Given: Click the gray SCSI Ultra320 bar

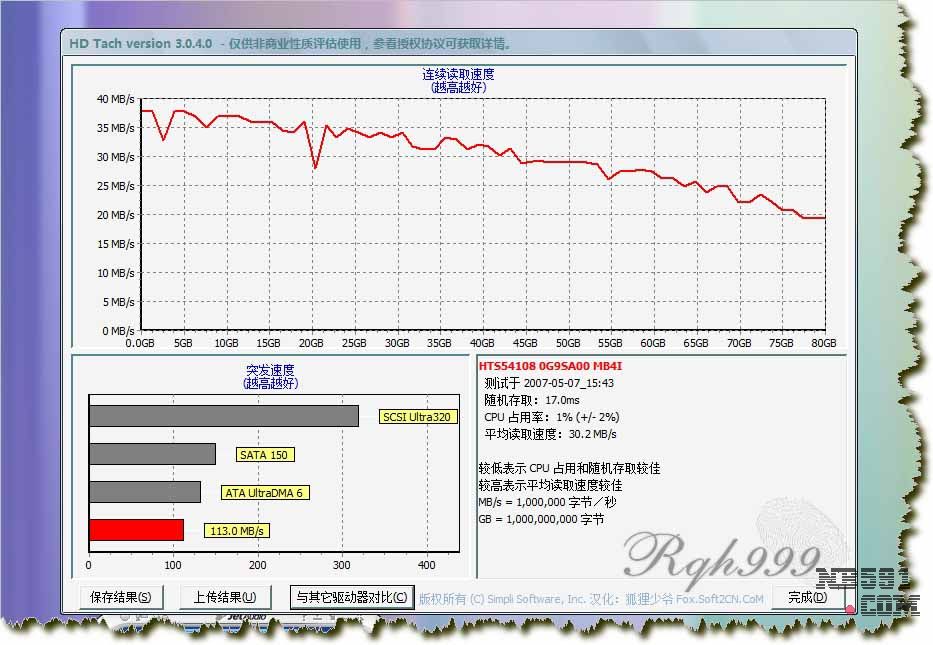Looking at the screenshot, I should click(223, 416).
